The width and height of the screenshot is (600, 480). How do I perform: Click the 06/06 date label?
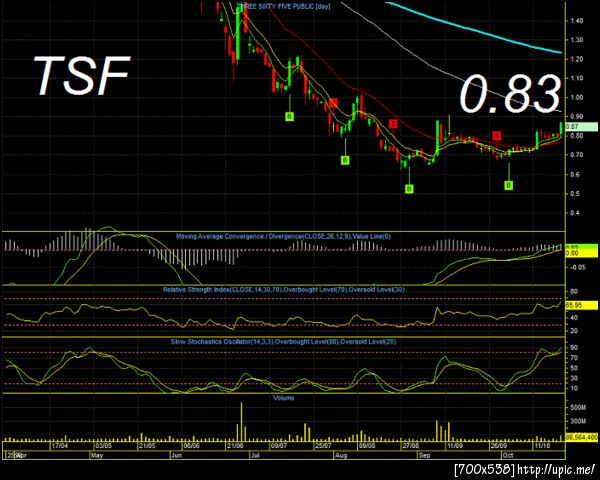[x=191, y=446]
